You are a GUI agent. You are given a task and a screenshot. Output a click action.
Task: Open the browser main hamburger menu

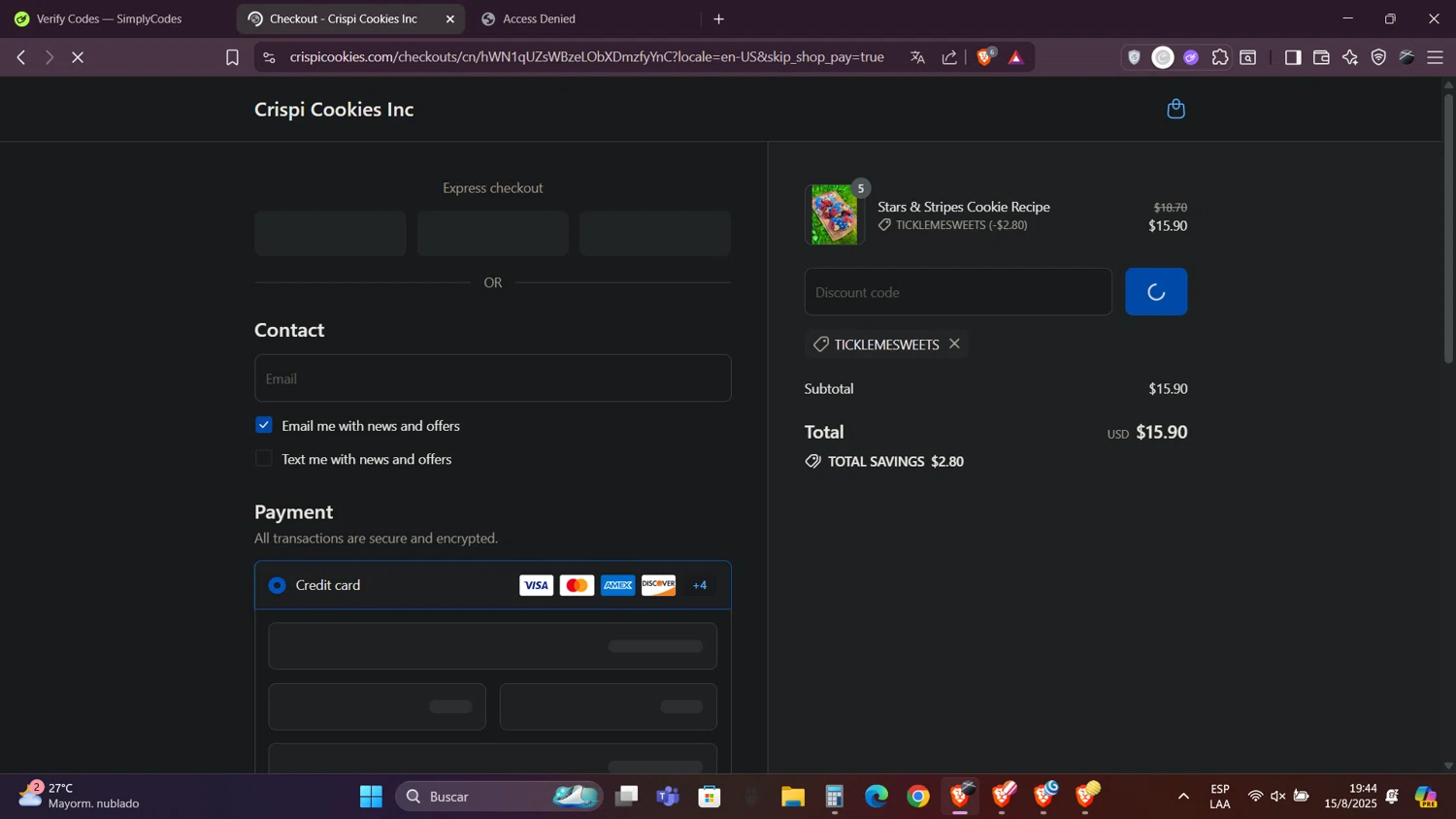point(1436,57)
